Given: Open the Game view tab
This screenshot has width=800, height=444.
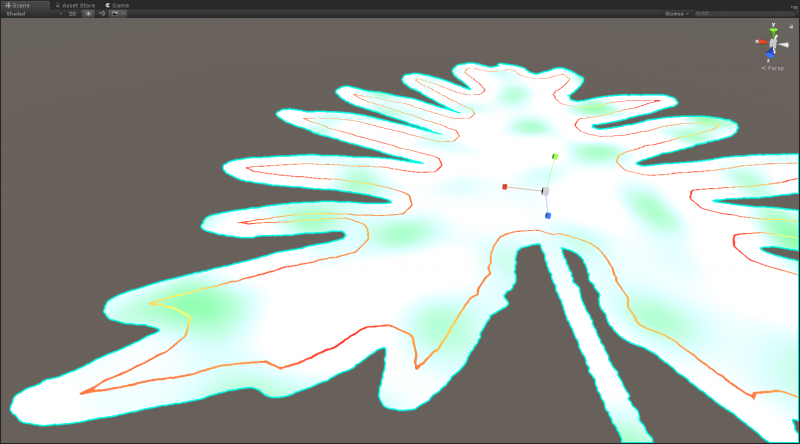Looking at the screenshot, I should tap(117, 5).
